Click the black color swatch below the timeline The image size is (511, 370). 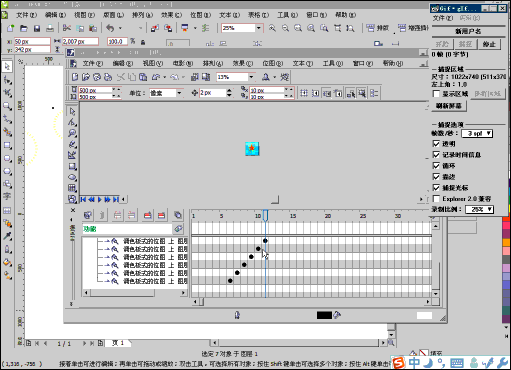(x=324, y=315)
